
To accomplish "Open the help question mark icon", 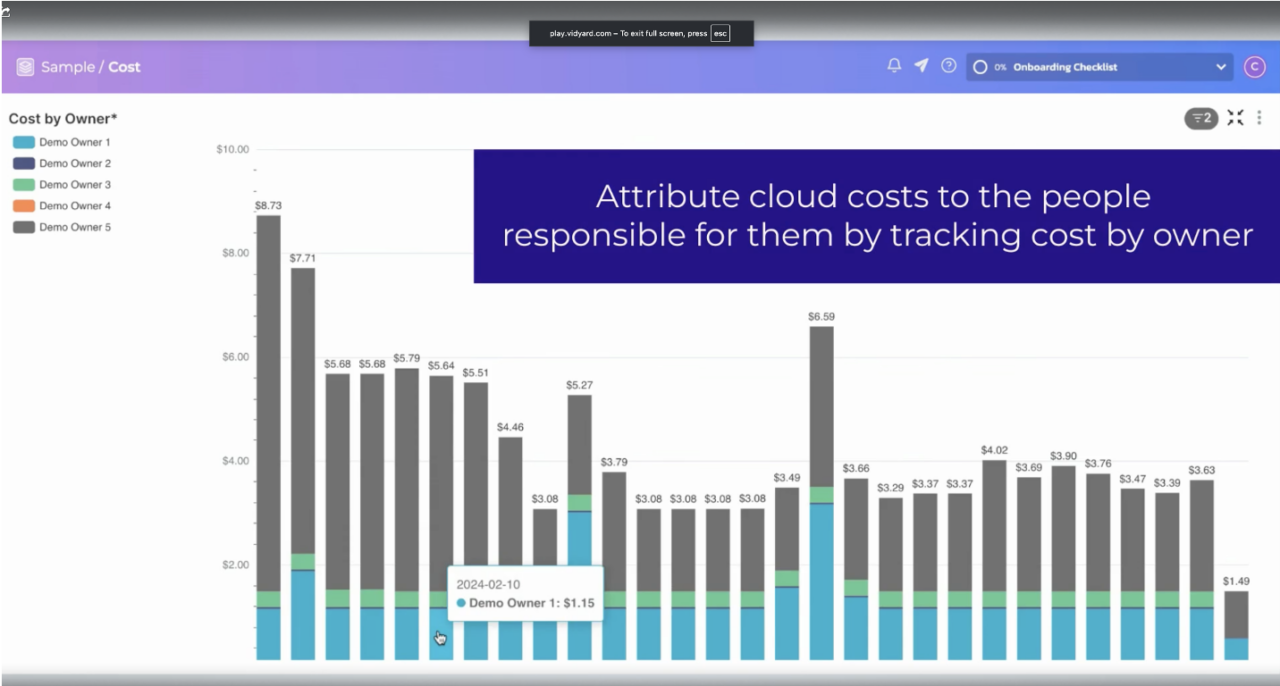I will 949,66.
